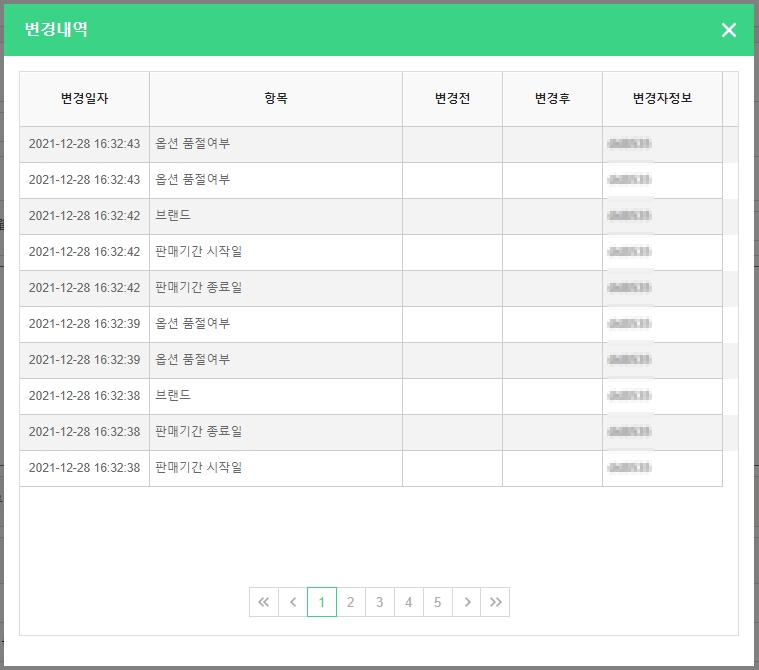
Task: Go to the next page arrow
Action: (x=466, y=602)
